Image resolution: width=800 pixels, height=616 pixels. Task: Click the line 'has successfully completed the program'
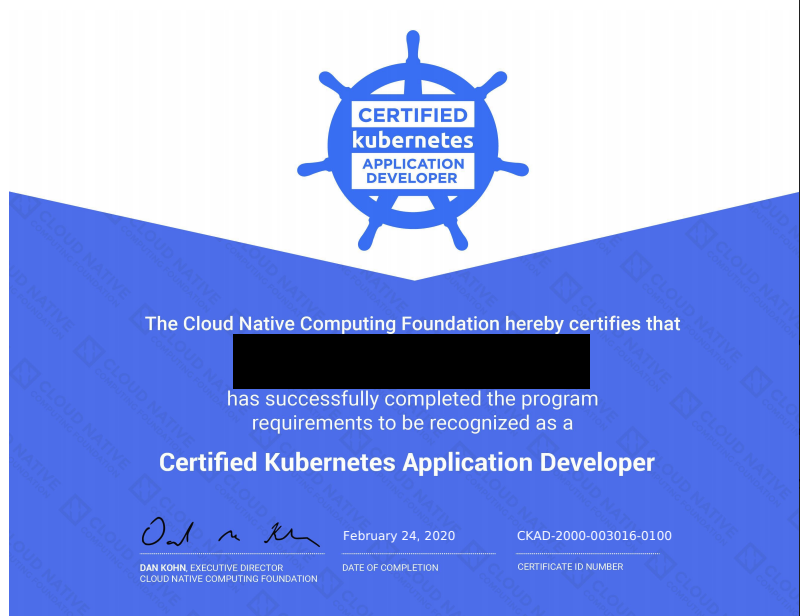(413, 399)
